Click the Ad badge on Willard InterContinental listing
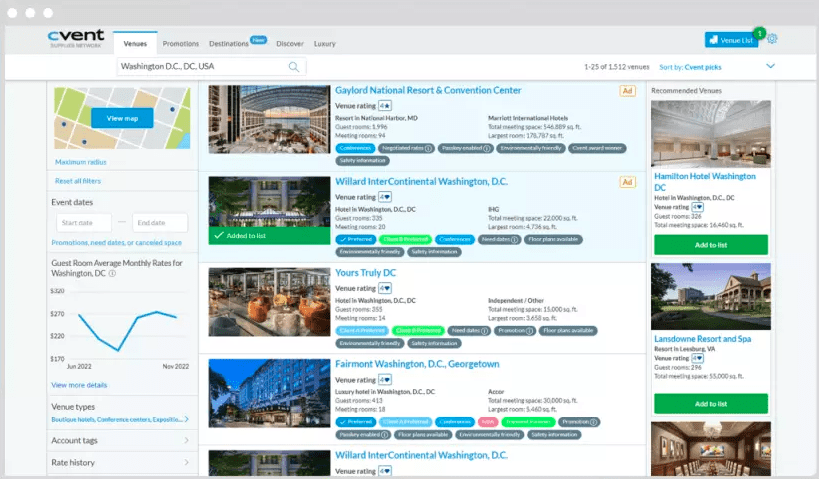This screenshot has height=479, width=819. (627, 182)
